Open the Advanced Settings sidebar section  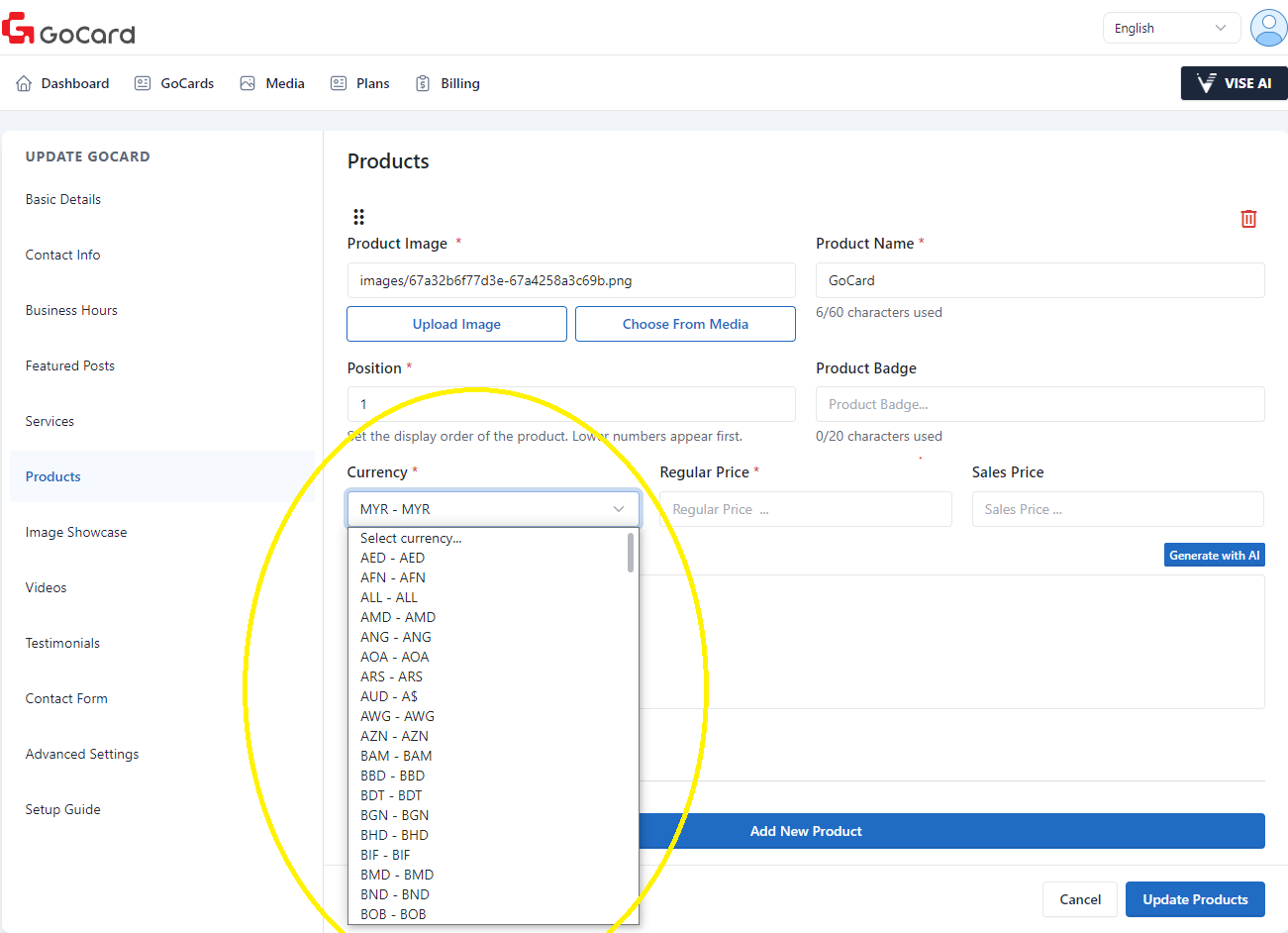click(82, 754)
